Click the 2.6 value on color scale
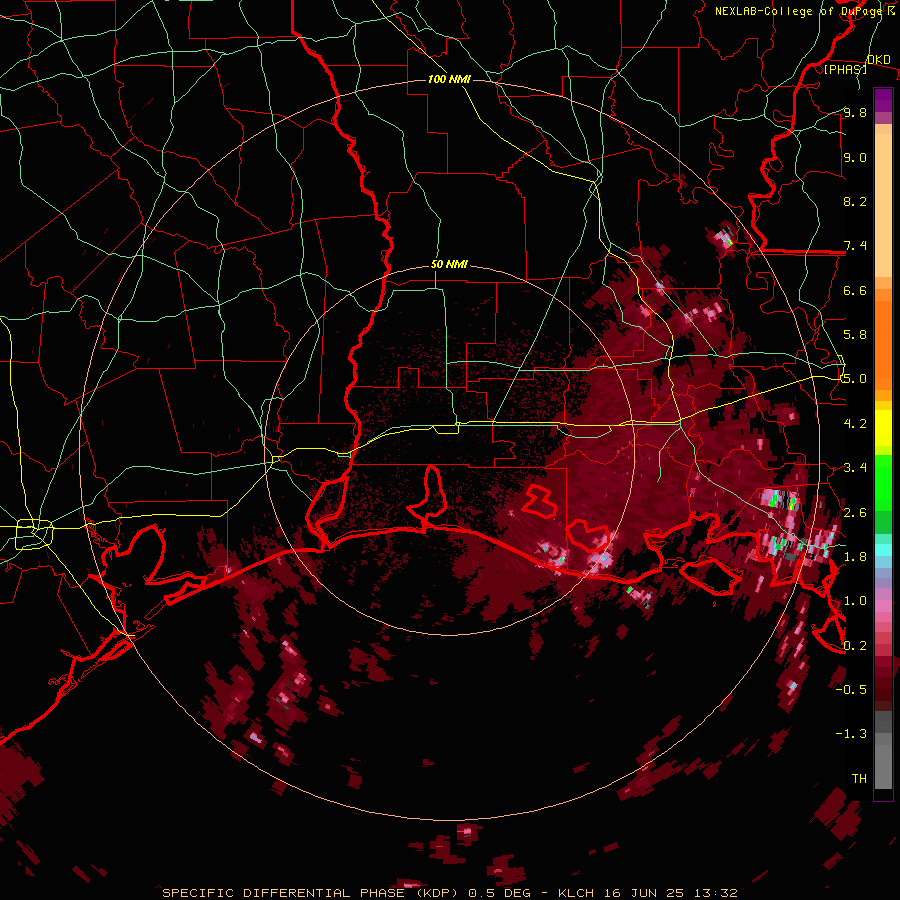 855,512
